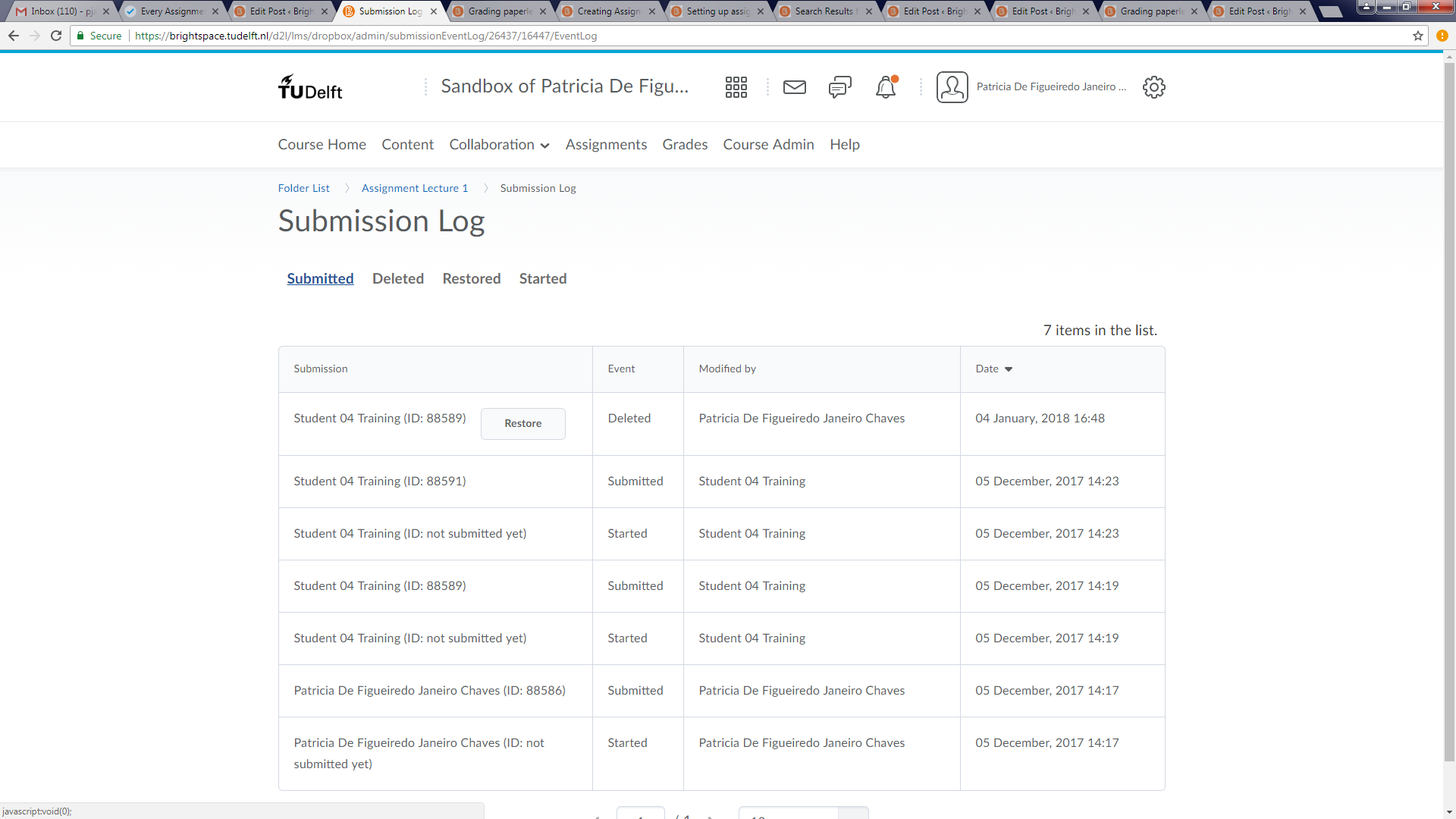The height and width of the screenshot is (819, 1456).
Task: Open admin tools gear icon
Action: (x=1153, y=87)
